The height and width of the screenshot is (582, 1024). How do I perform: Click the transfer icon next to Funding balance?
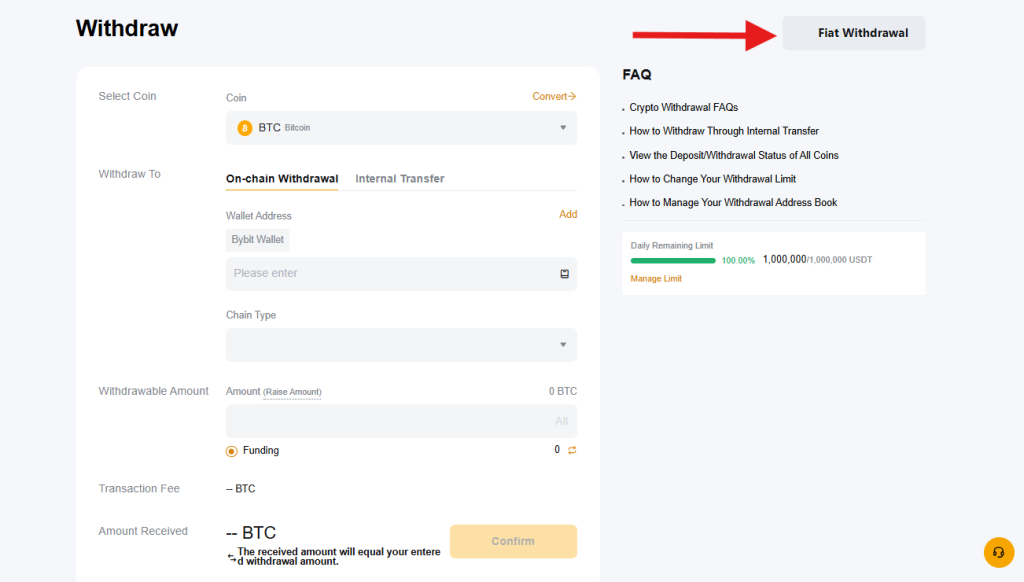tap(570, 450)
